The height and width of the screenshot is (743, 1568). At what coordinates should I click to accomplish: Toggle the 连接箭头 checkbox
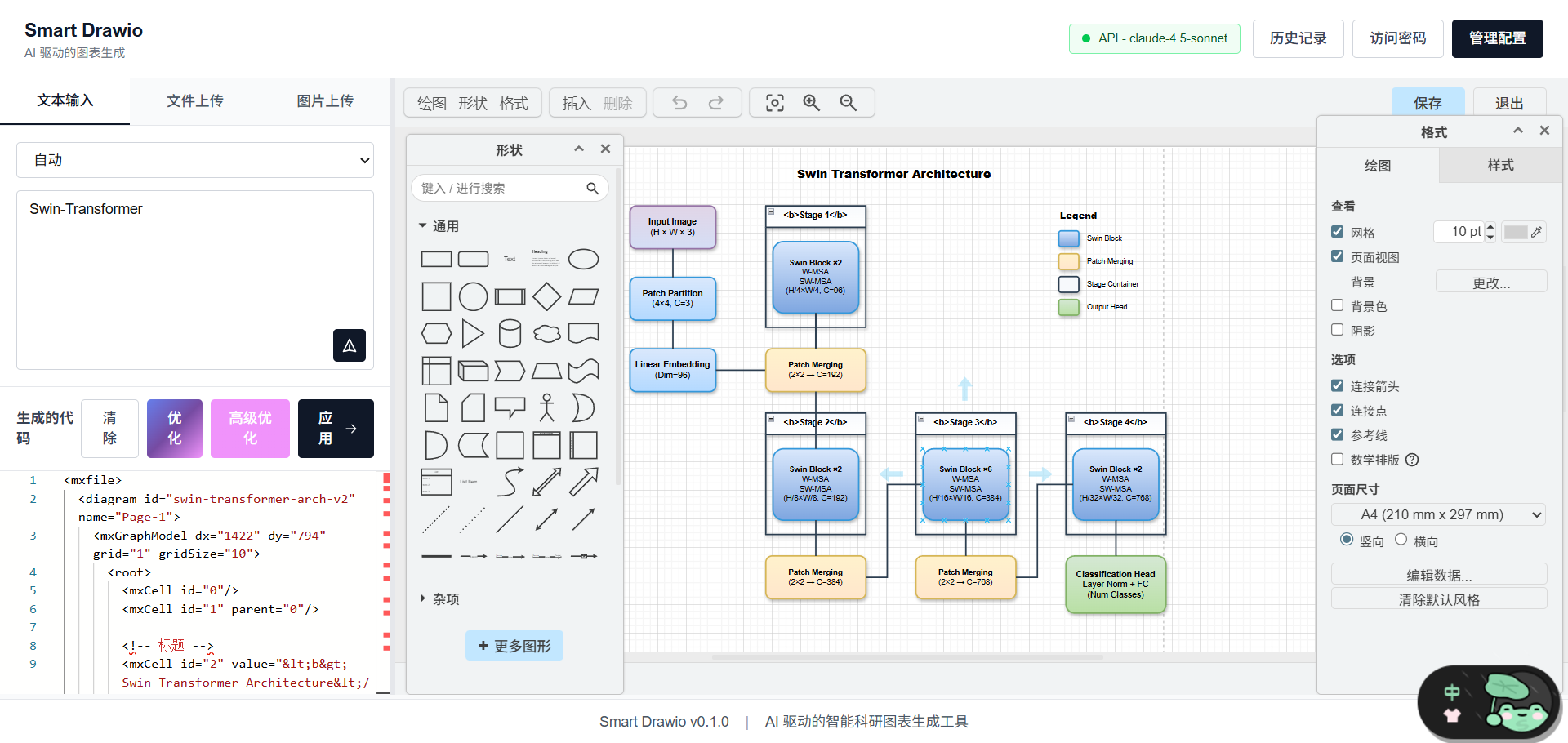[x=1337, y=385]
